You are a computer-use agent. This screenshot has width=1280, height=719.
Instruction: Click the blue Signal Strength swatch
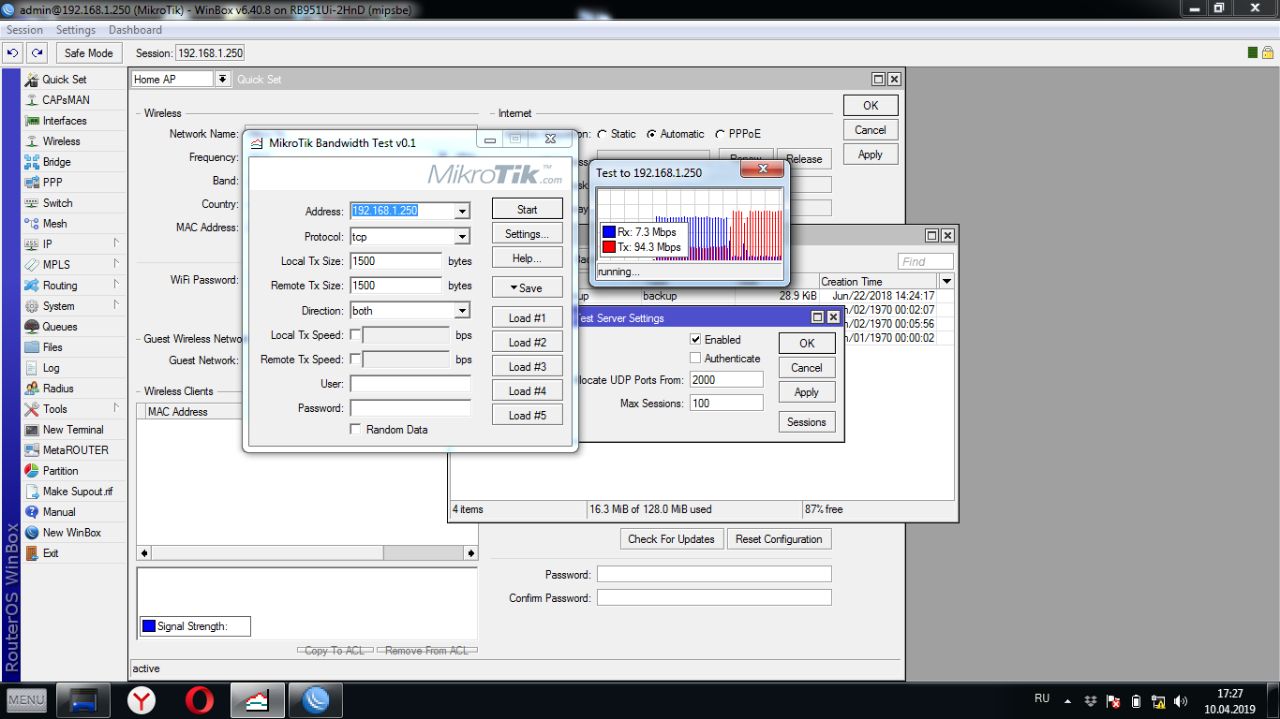[x=149, y=626]
